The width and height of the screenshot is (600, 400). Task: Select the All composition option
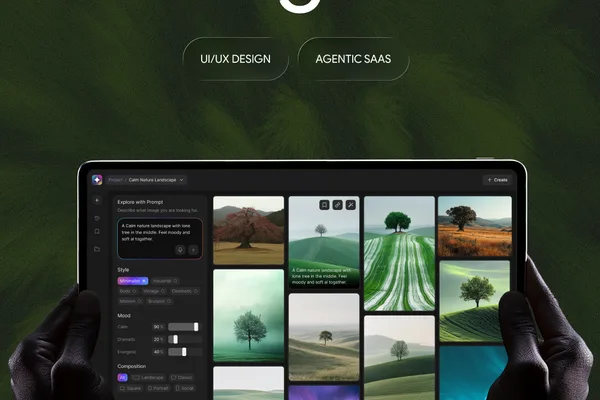(122, 377)
